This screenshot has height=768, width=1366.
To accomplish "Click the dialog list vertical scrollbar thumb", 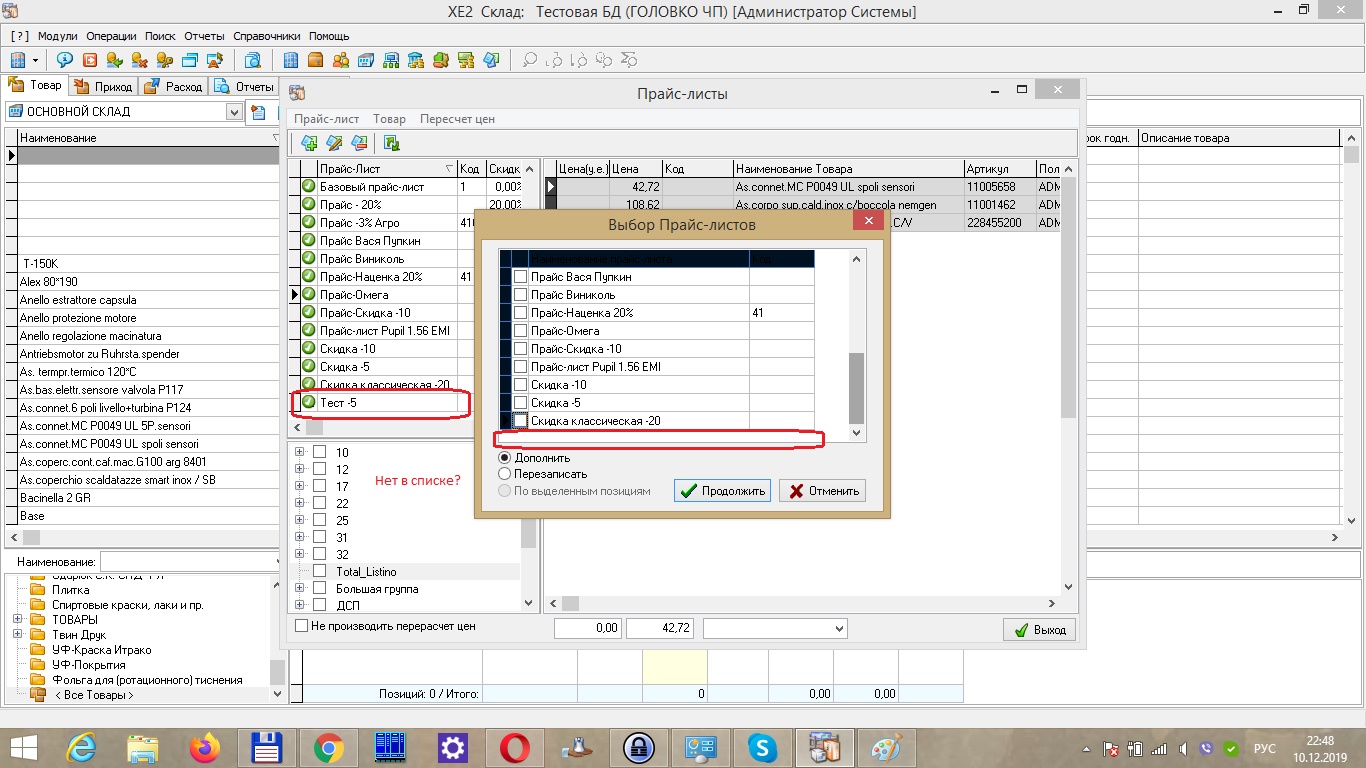I will tap(856, 387).
